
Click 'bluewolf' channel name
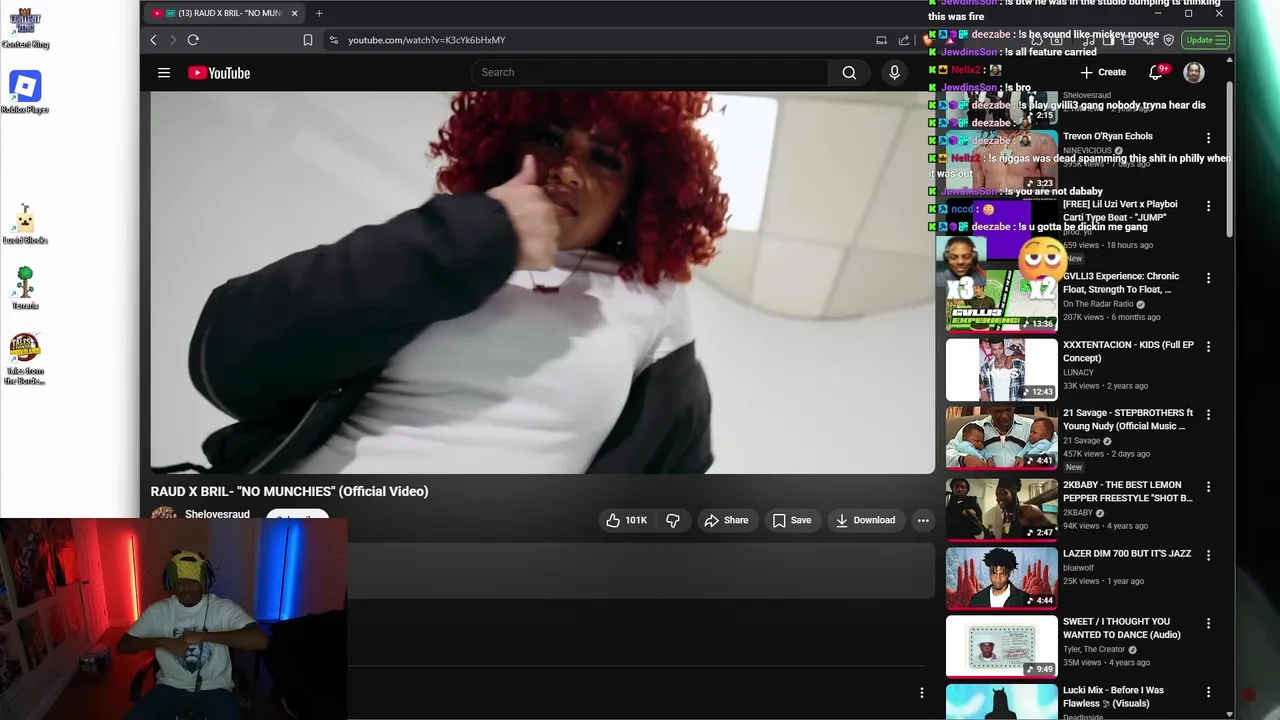[1078, 568]
